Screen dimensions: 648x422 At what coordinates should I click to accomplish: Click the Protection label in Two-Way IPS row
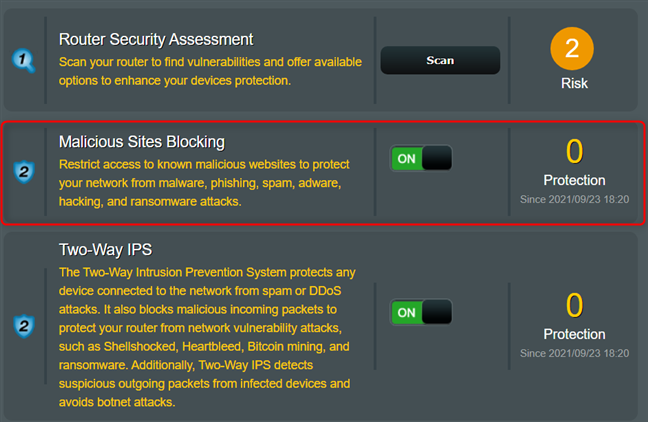[574, 334]
